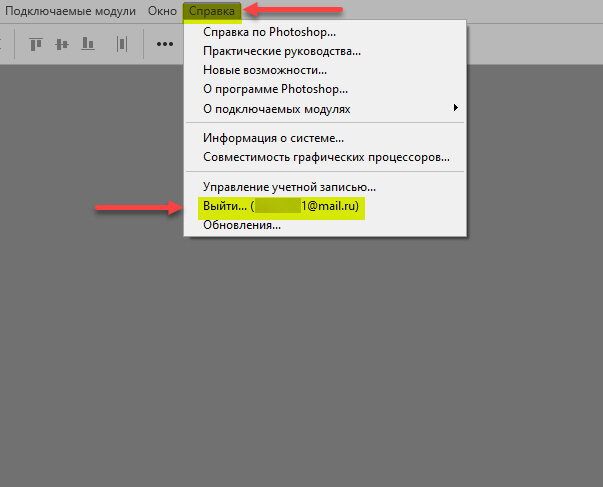Select Новые возможности... entry
This screenshot has width=603, height=487.
pos(325,70)
